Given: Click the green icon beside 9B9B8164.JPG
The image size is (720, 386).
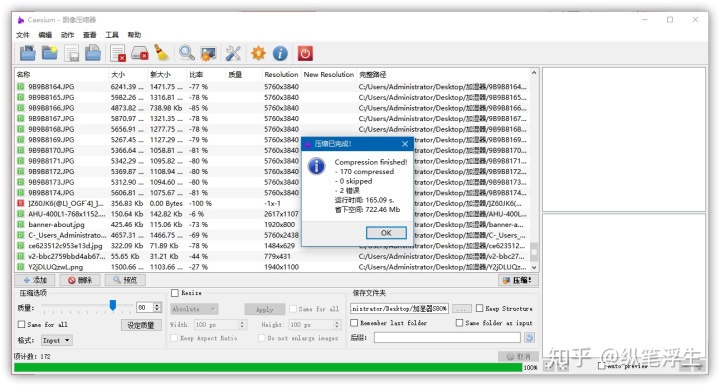Looking at the screenshot, I should coord(21,87).
